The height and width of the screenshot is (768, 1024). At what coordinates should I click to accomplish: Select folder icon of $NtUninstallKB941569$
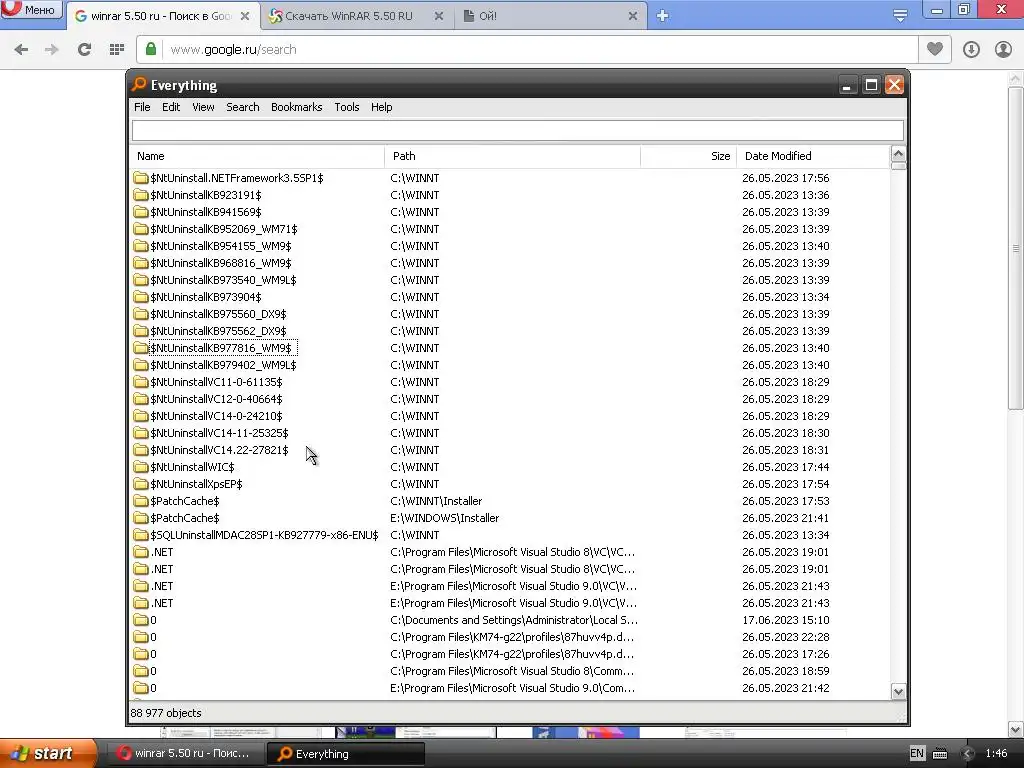click(x=140, y=212)
